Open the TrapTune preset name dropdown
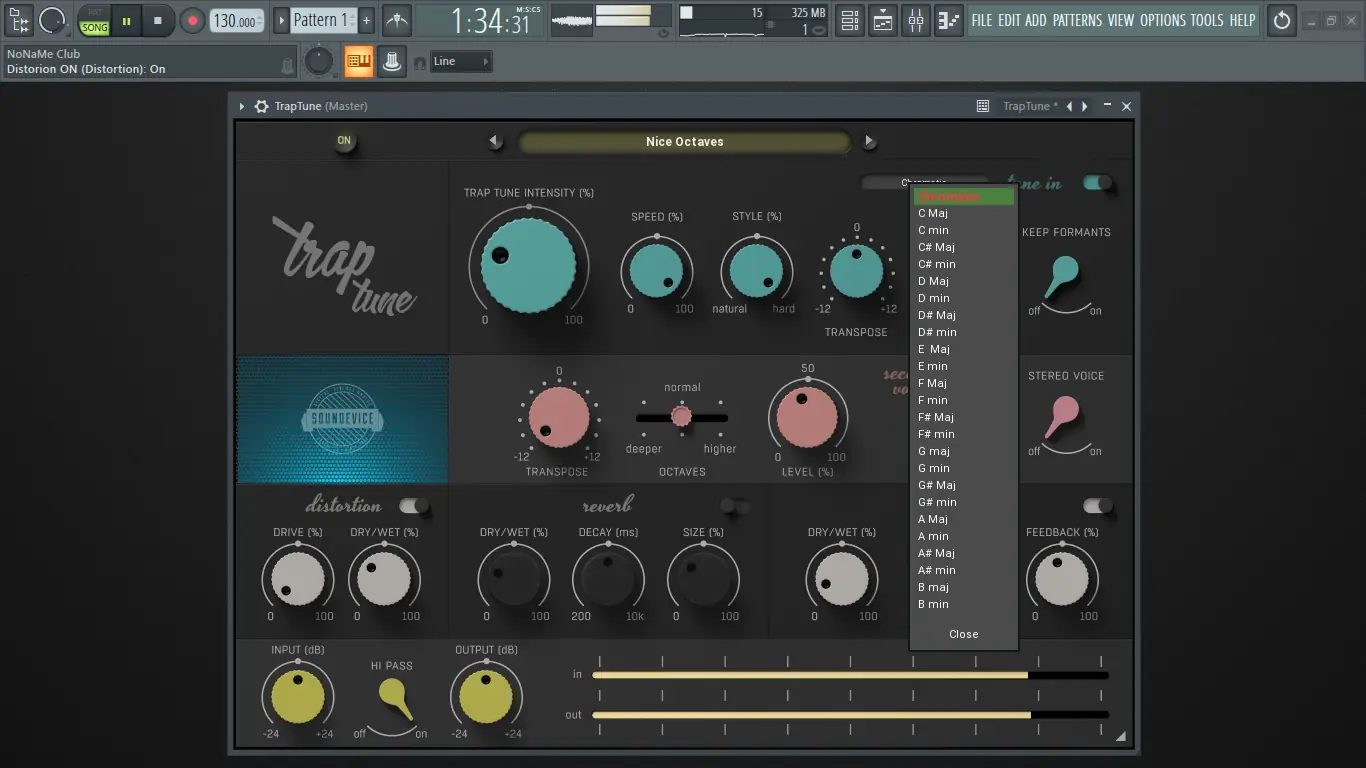Screen dimensions: 1366x768 pyautogui.click(x=1029, y=106)
